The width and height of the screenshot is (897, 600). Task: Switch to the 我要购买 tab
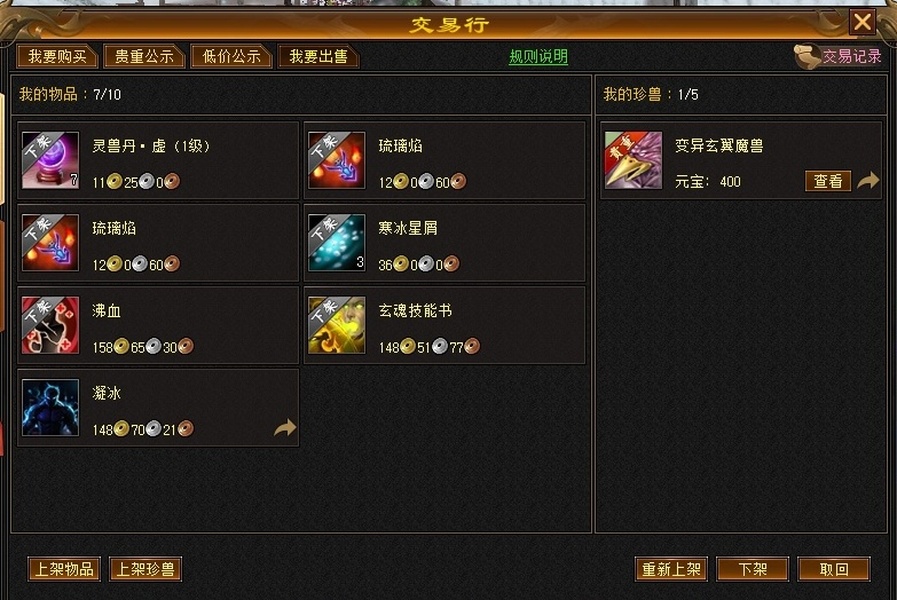[x=57, y=57]
